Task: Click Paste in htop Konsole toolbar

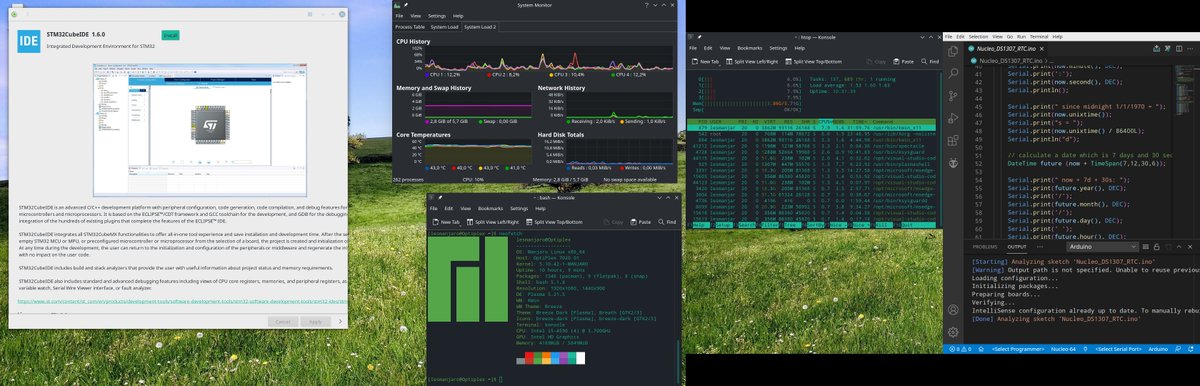Action: tap(903, 61)
